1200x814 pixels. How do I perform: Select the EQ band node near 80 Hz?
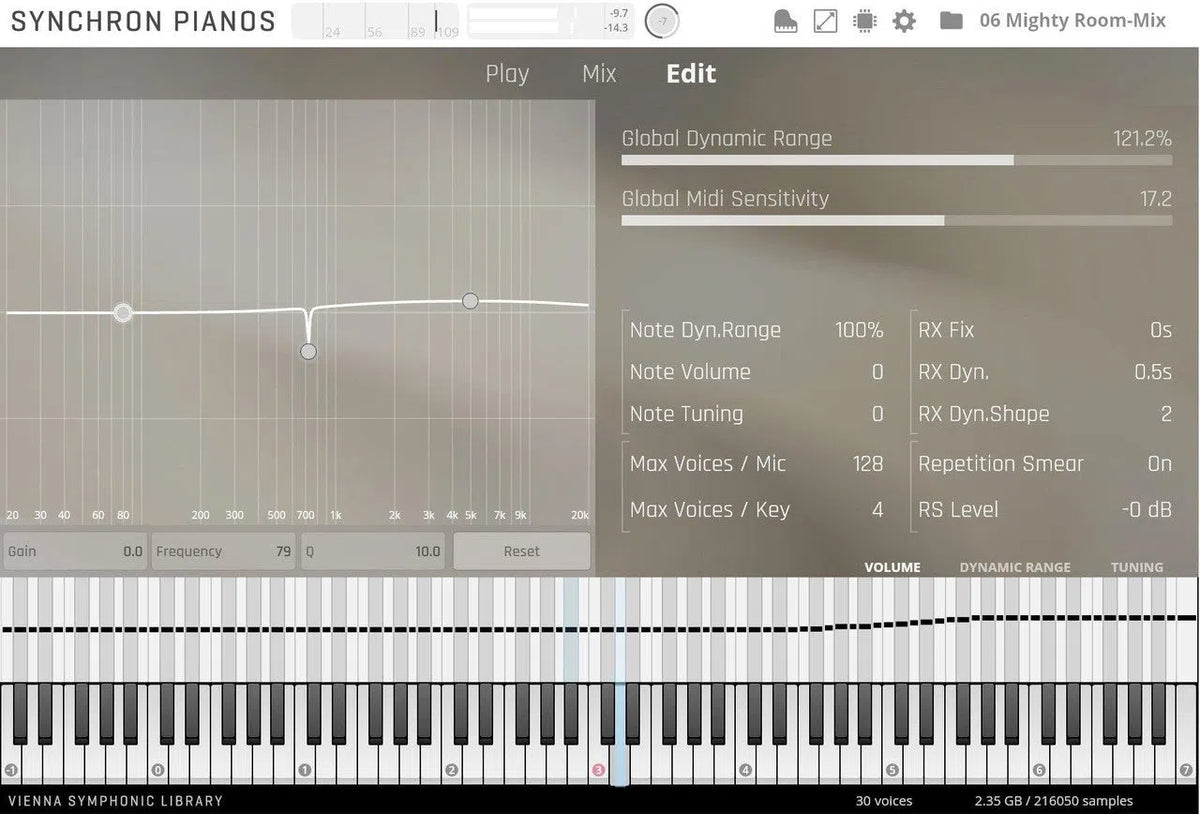tap(123, 313)
